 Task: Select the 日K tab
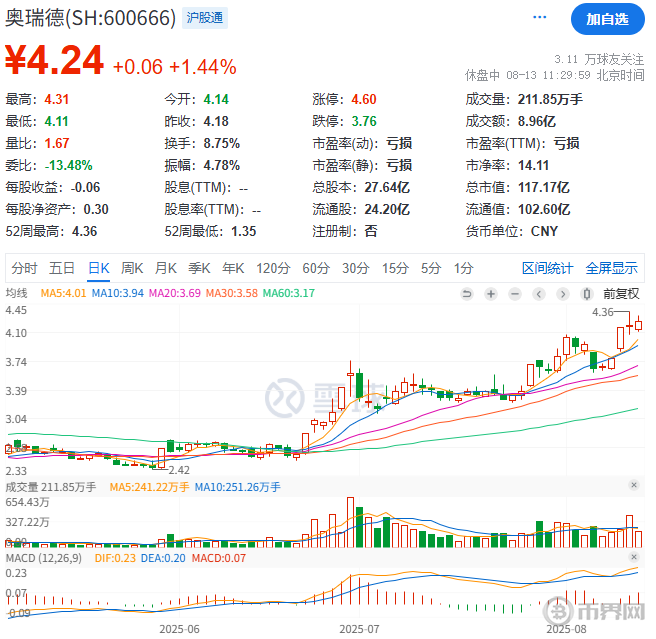click(x=99, y=268)
